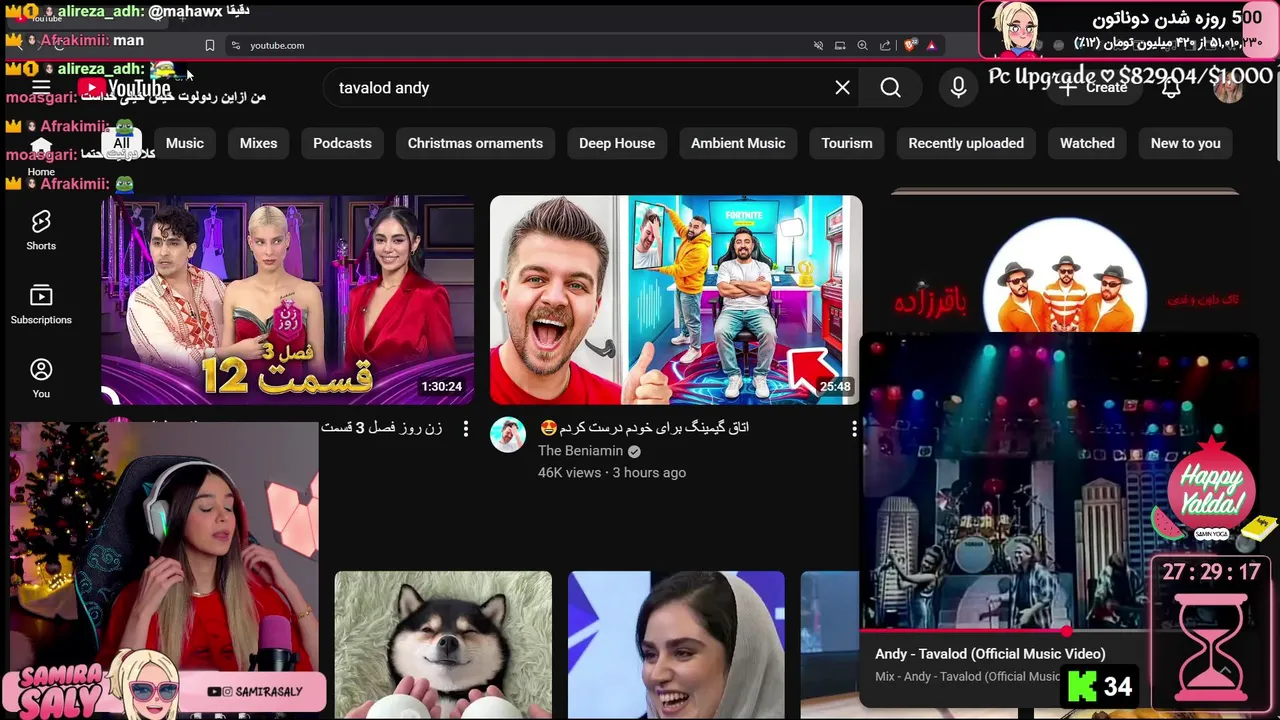Bookmark this page in the browser toolbar
Screen dimensions: 1280x720
(x=210, y=45)
